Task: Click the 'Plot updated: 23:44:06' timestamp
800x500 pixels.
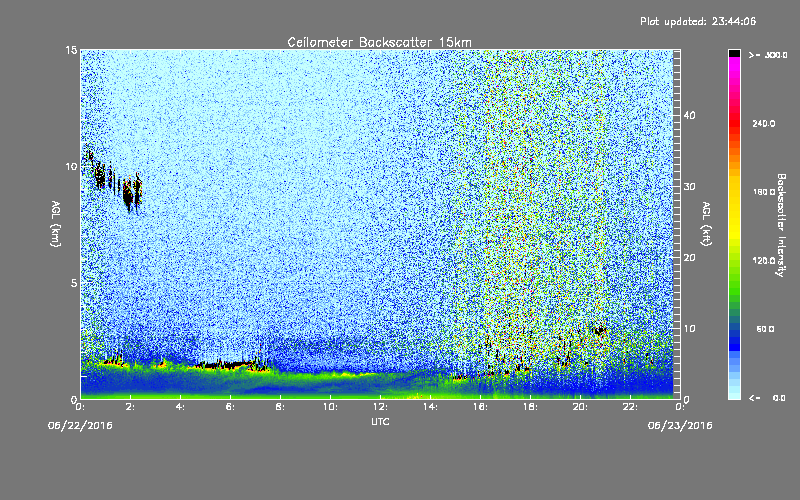Action: [698, 21]
